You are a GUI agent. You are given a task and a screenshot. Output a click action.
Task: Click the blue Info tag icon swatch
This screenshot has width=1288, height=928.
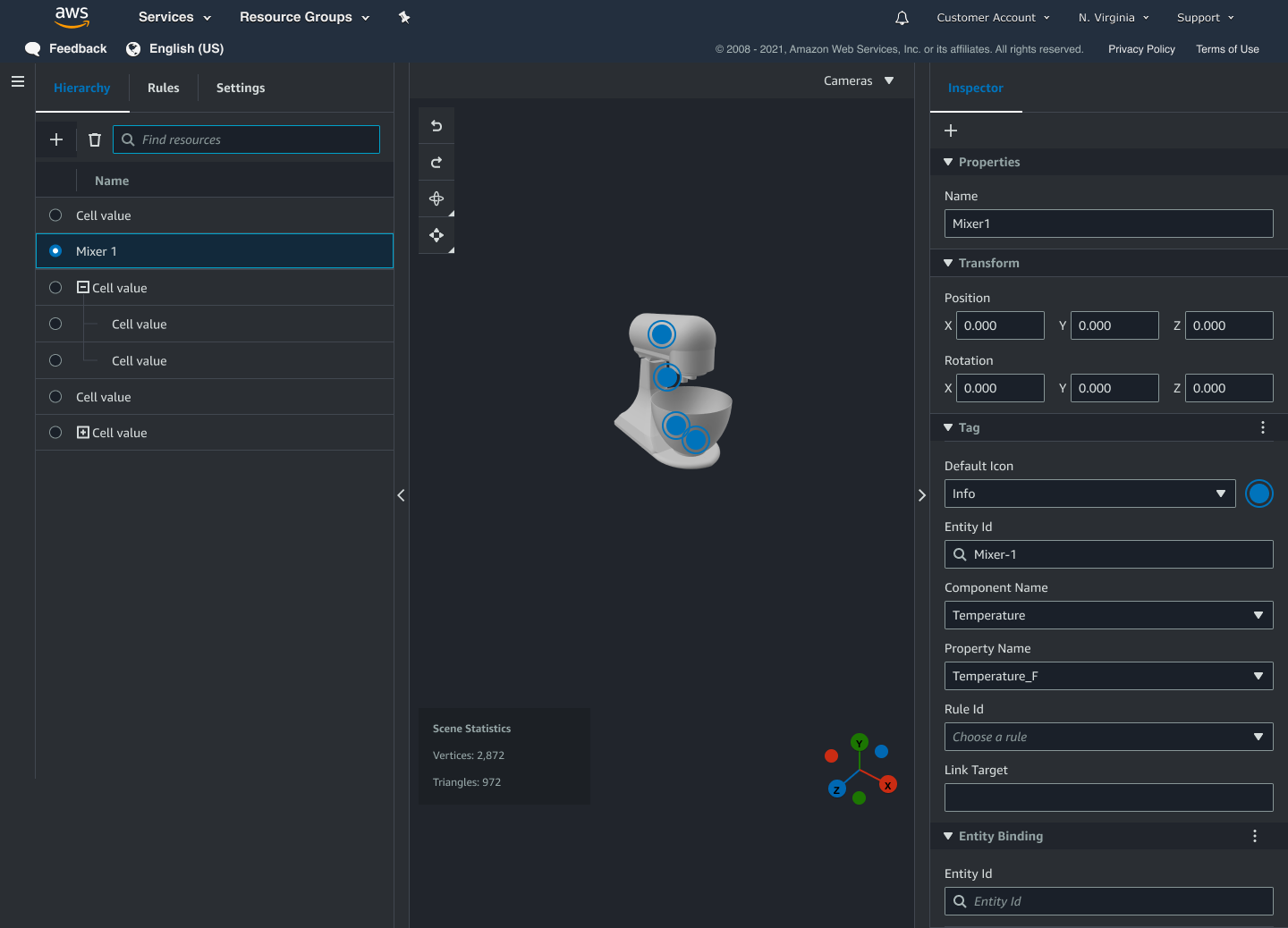pyautogui.click(x=1259, y=493)
